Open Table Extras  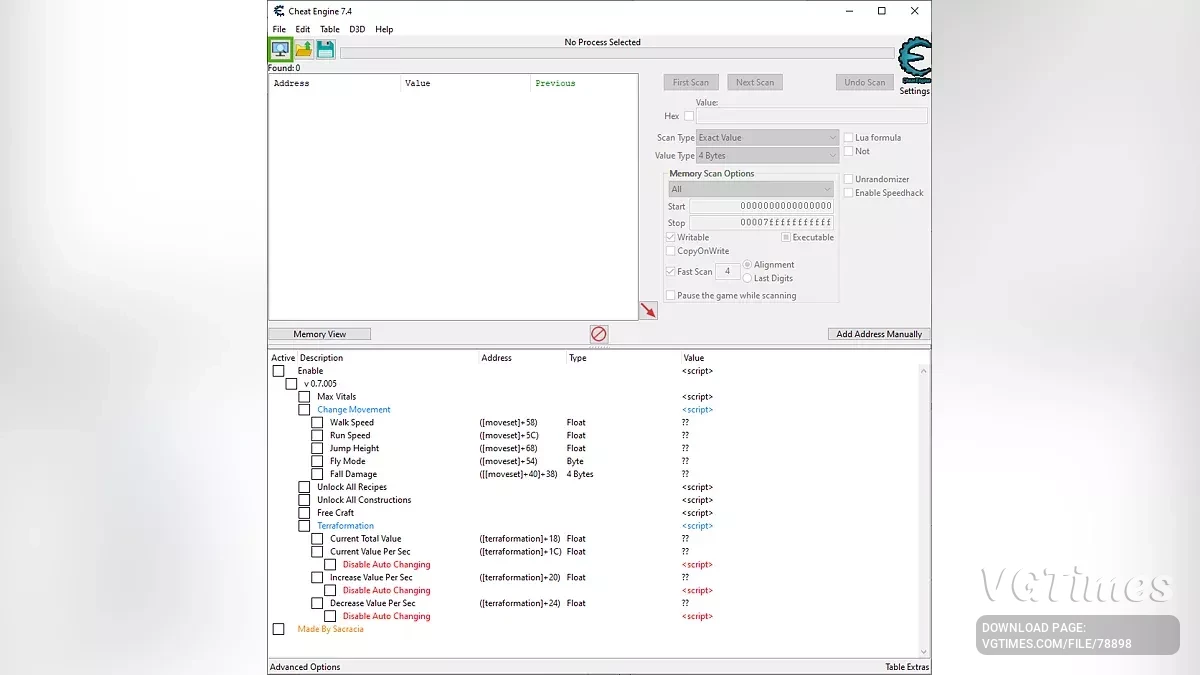907,667
